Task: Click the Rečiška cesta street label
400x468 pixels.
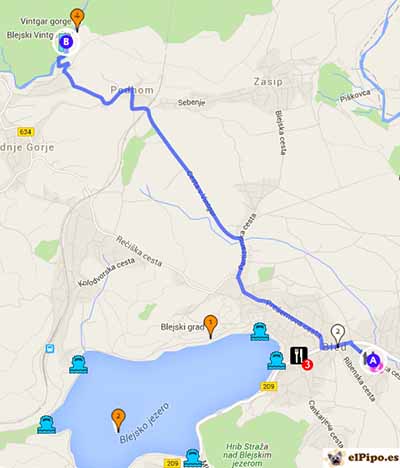Action: click(x=139, y=251)
